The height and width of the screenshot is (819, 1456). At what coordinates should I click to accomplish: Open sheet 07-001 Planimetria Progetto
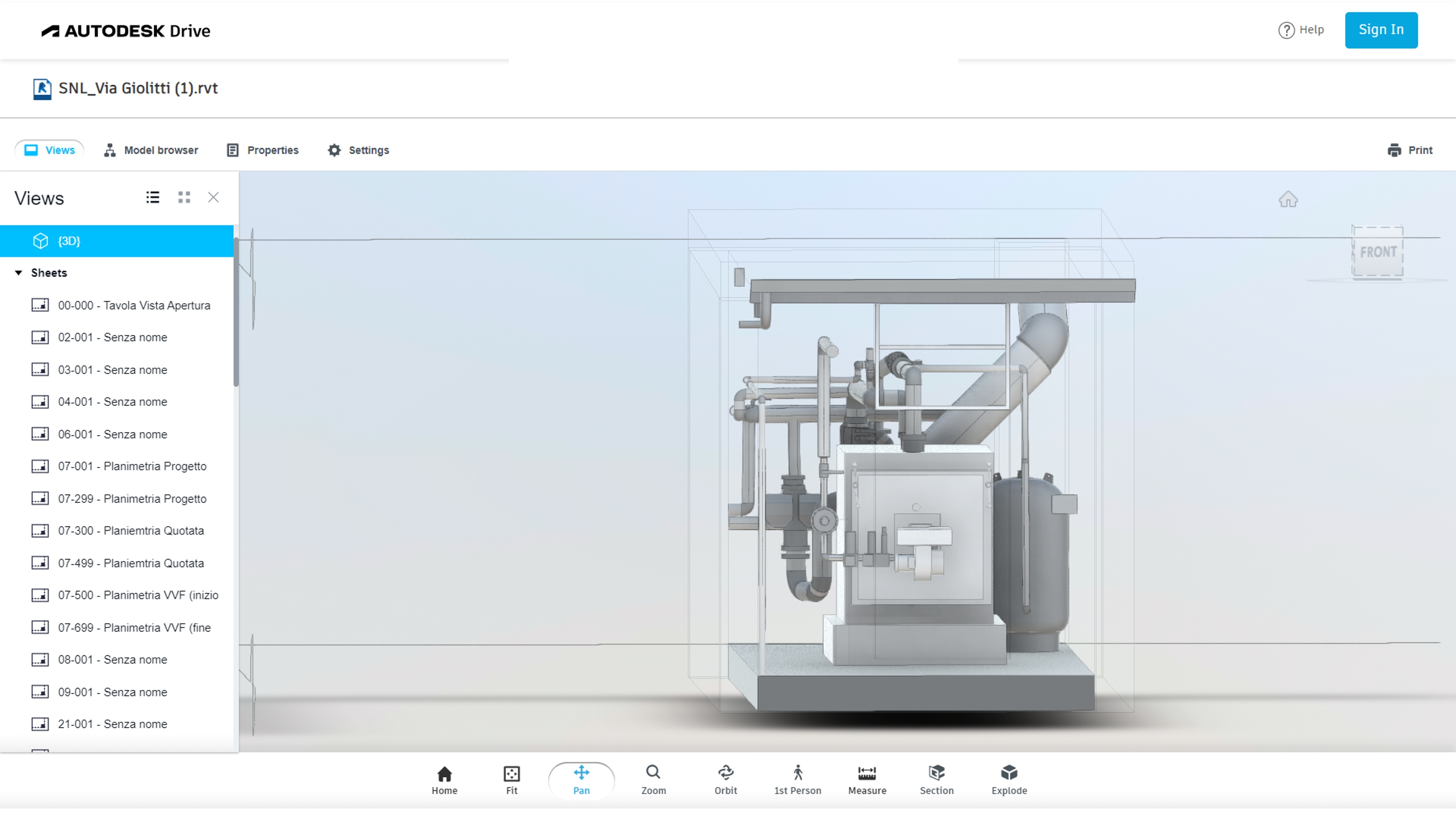point(132,466)
